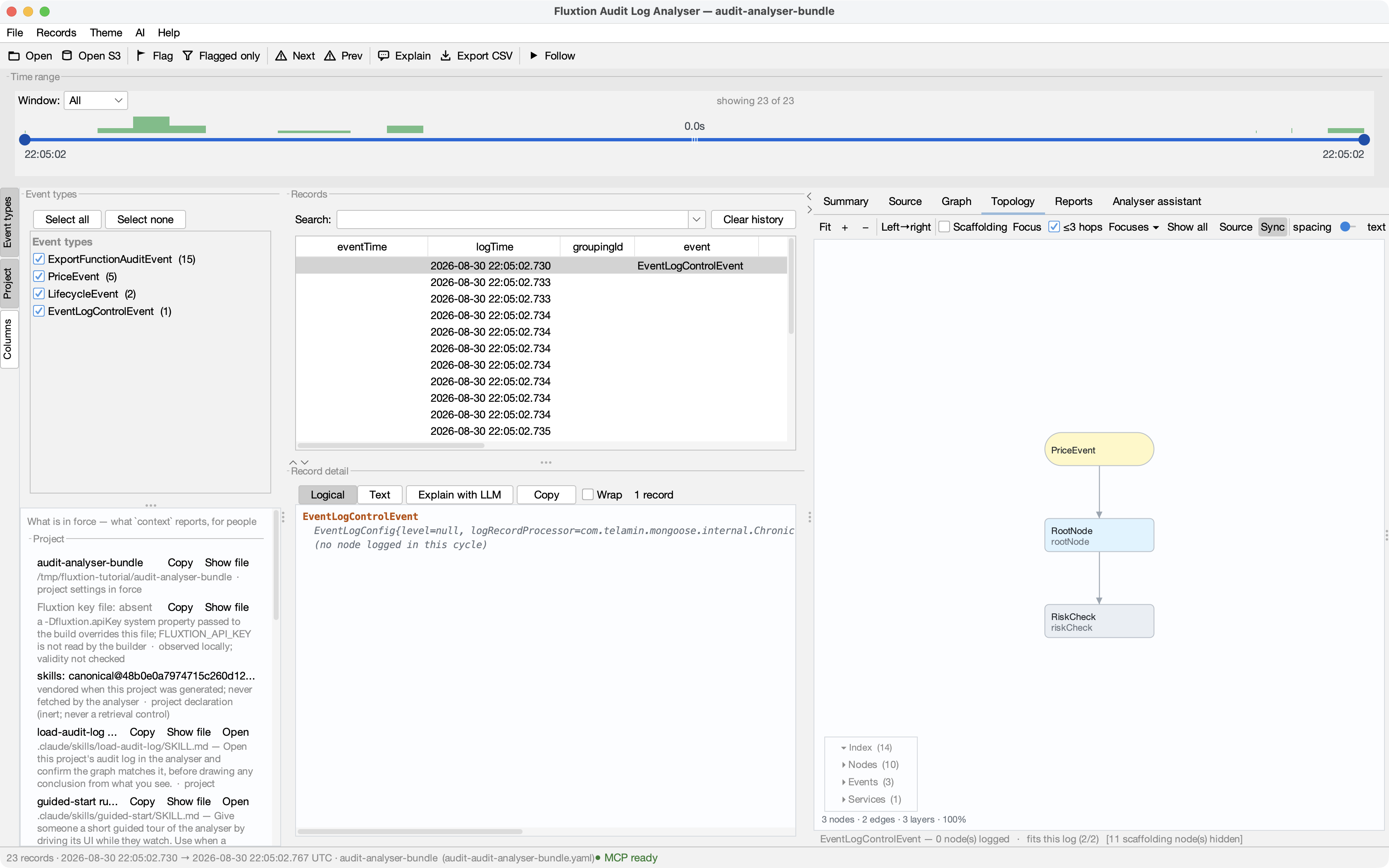Open the Search history dropdown arrow
This screenshot has width=1389, height=868.
(x=696, y=219)
